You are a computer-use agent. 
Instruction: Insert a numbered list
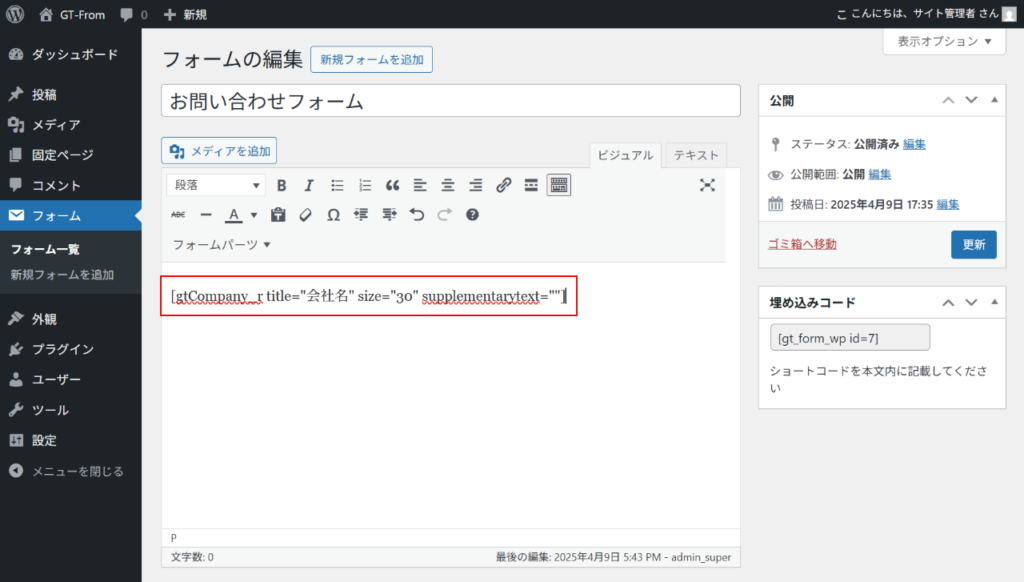point(364,185)
